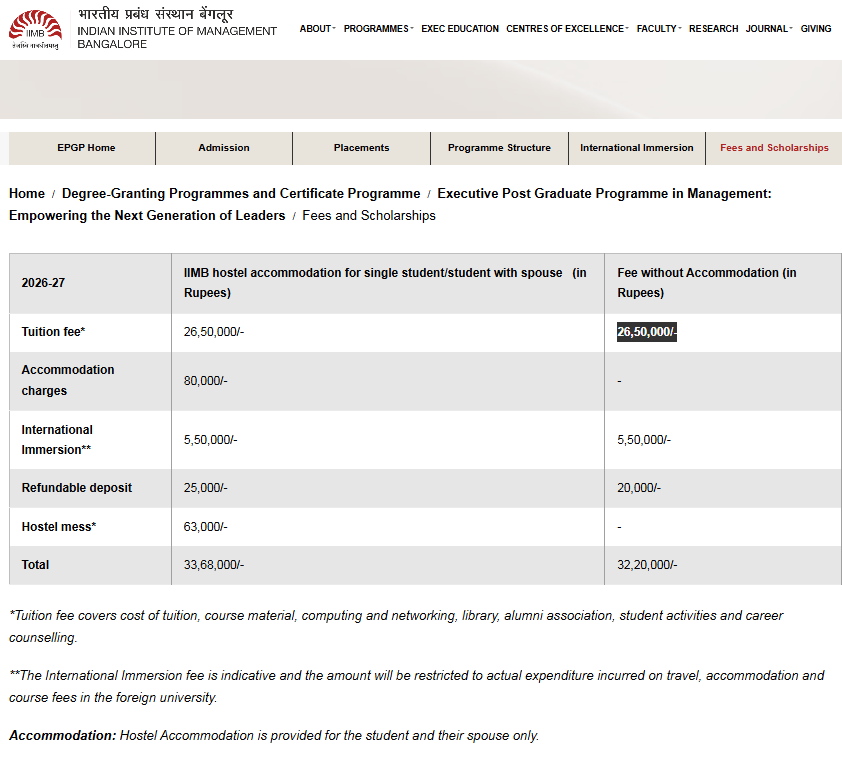The image size is (842, 757).
Task: Click the 33,68,000/- total value
Action: click(x=214, y=565)
